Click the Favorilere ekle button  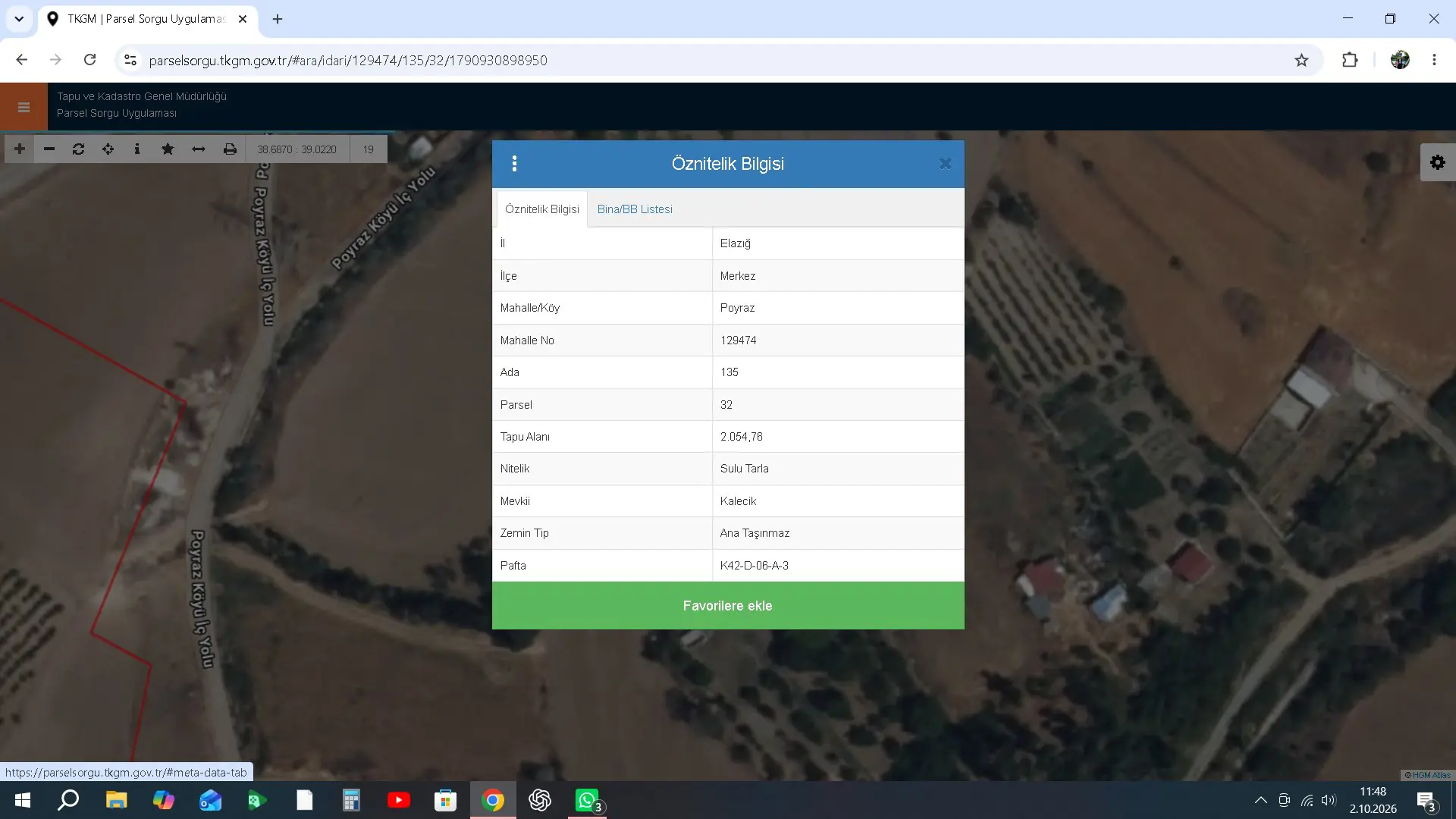[x=728, y=606]
